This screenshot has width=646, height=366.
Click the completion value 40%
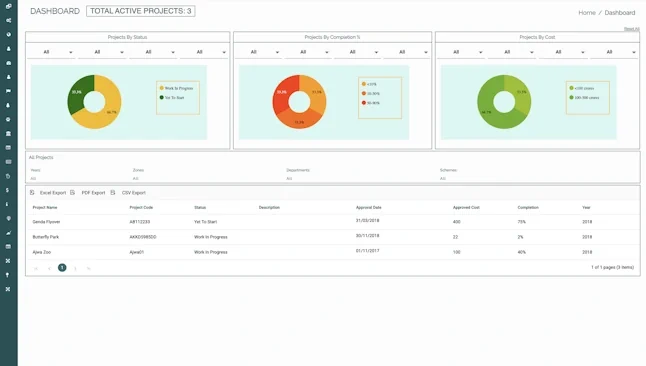(x=522, y=252)
